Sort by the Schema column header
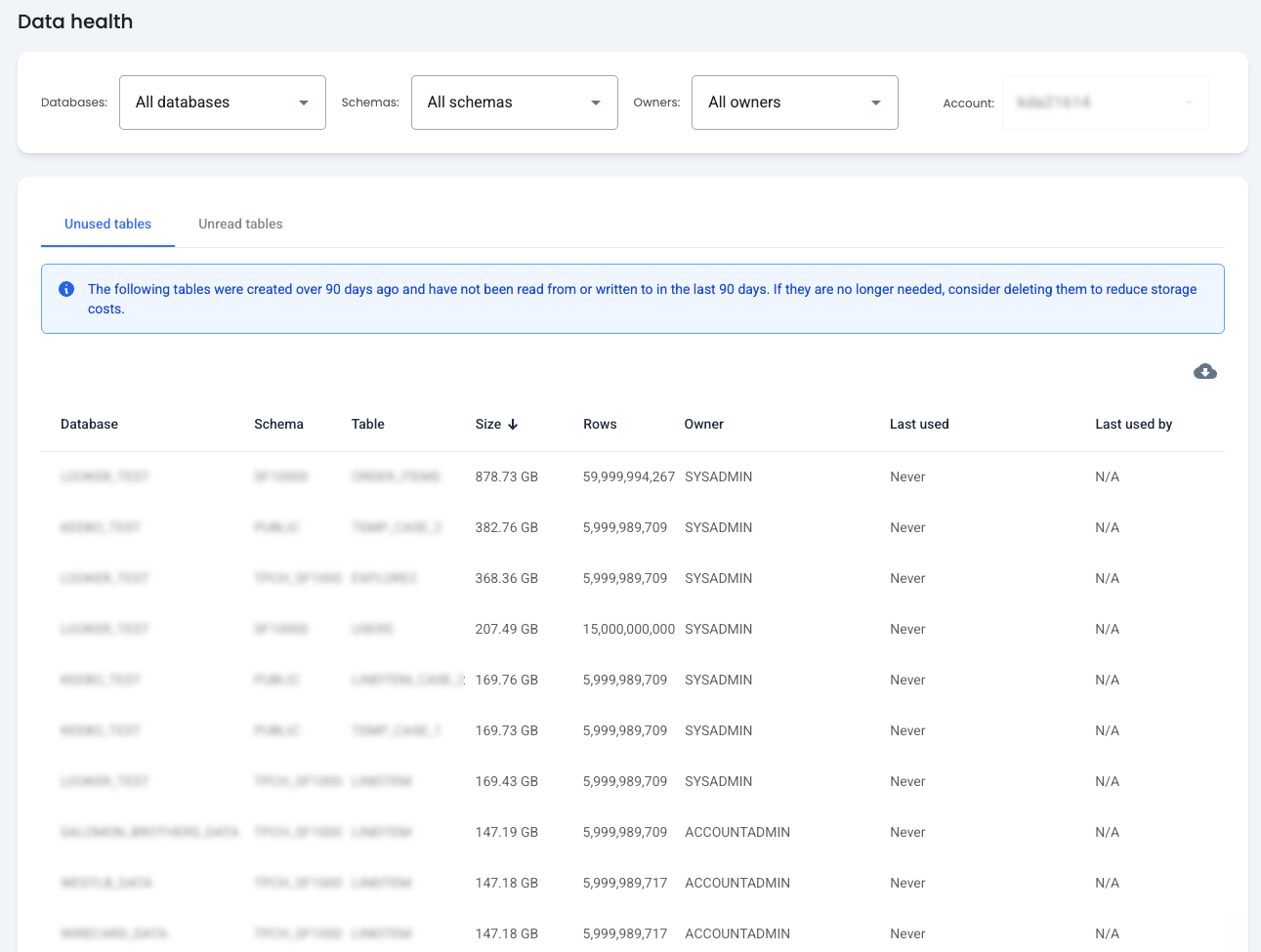This screenshot has width=1261, height=952. 278,424
